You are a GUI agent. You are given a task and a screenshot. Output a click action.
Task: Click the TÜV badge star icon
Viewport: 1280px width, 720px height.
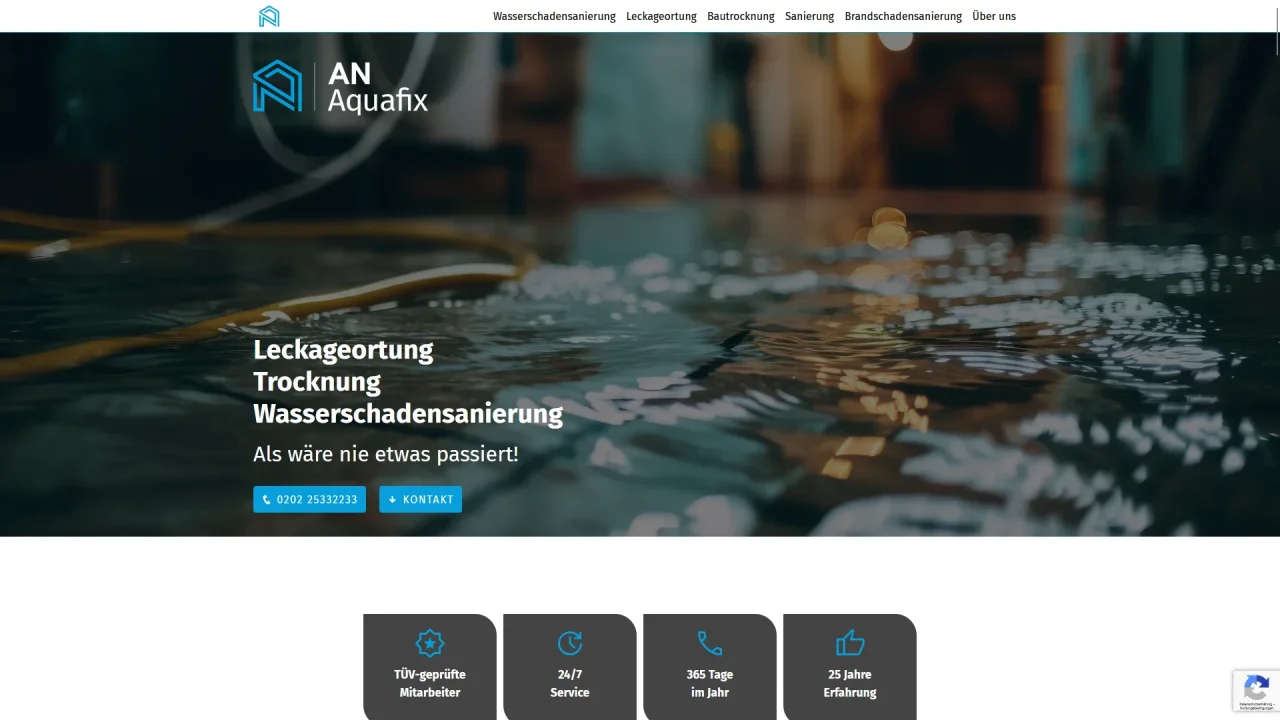click(430, 643)
